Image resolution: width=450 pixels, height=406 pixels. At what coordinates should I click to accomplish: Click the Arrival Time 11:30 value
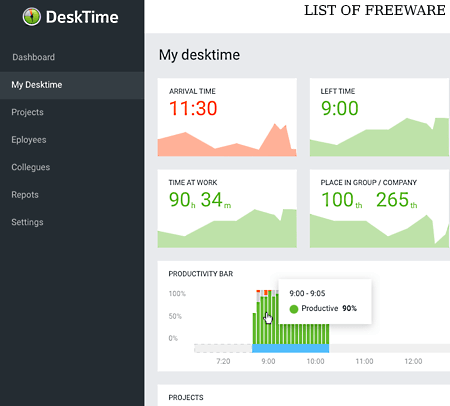point(193,108)
